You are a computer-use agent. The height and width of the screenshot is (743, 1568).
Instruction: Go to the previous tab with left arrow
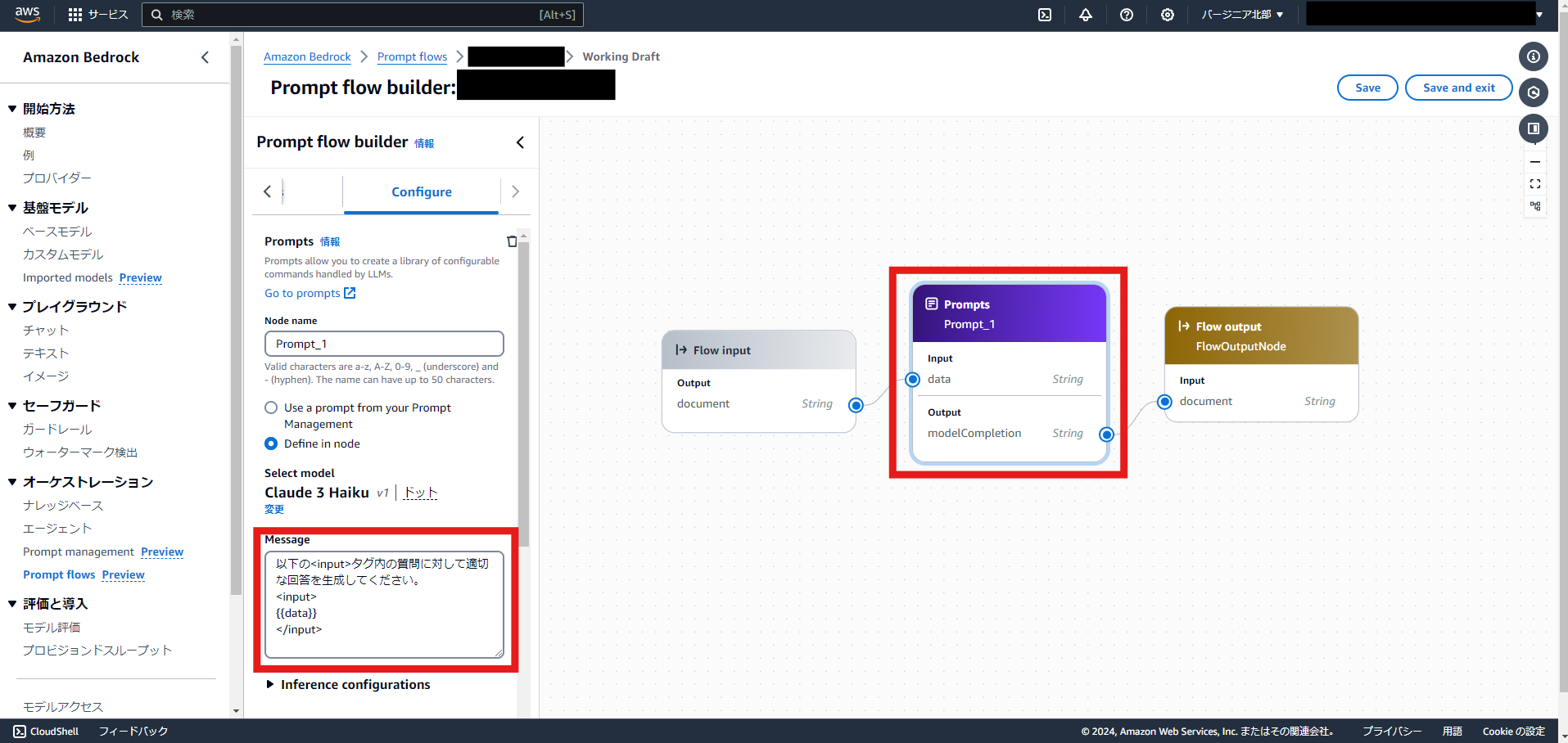(267, 191)
